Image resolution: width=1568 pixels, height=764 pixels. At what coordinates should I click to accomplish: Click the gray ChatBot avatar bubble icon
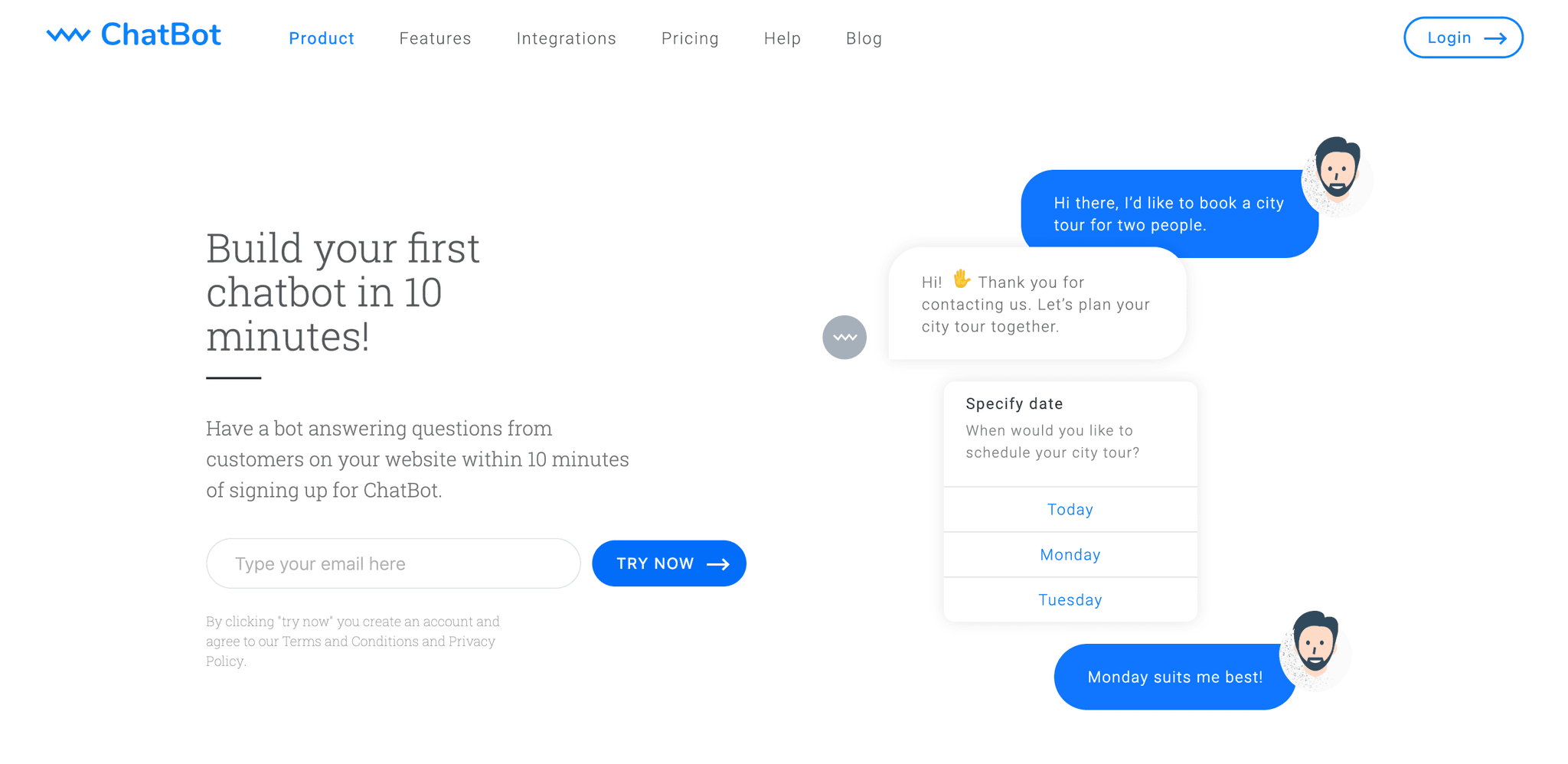[844, 338]
